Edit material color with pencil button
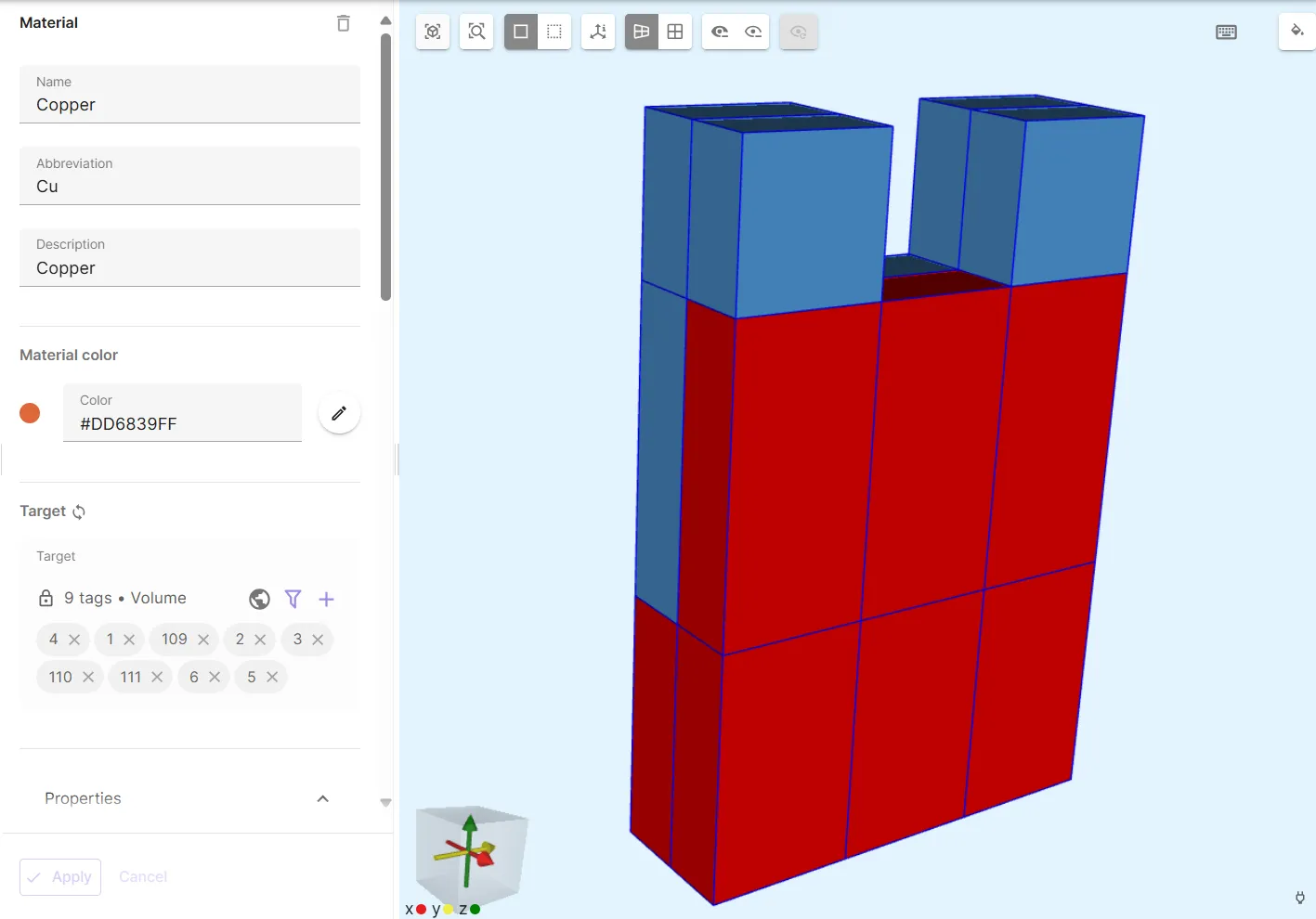Viewport: 1316px width, 919px height. (x=339, y=413)
